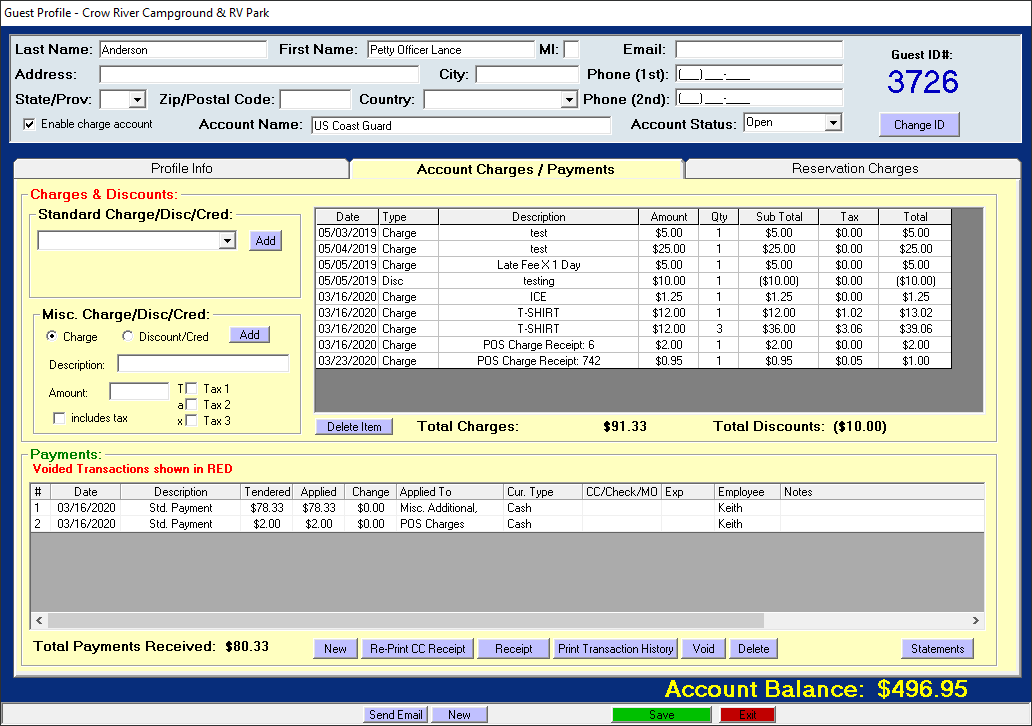Delete the selected payment
1032x726 pixels.
point(753,648)
